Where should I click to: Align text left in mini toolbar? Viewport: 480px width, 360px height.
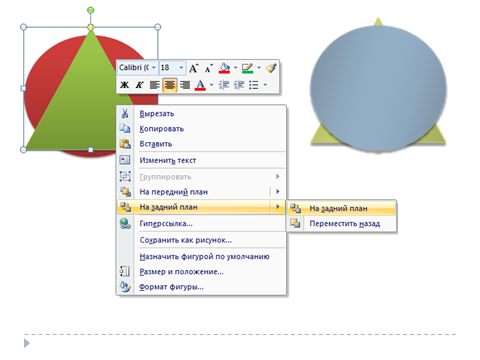pyautogui.click(x=154, y=85)
